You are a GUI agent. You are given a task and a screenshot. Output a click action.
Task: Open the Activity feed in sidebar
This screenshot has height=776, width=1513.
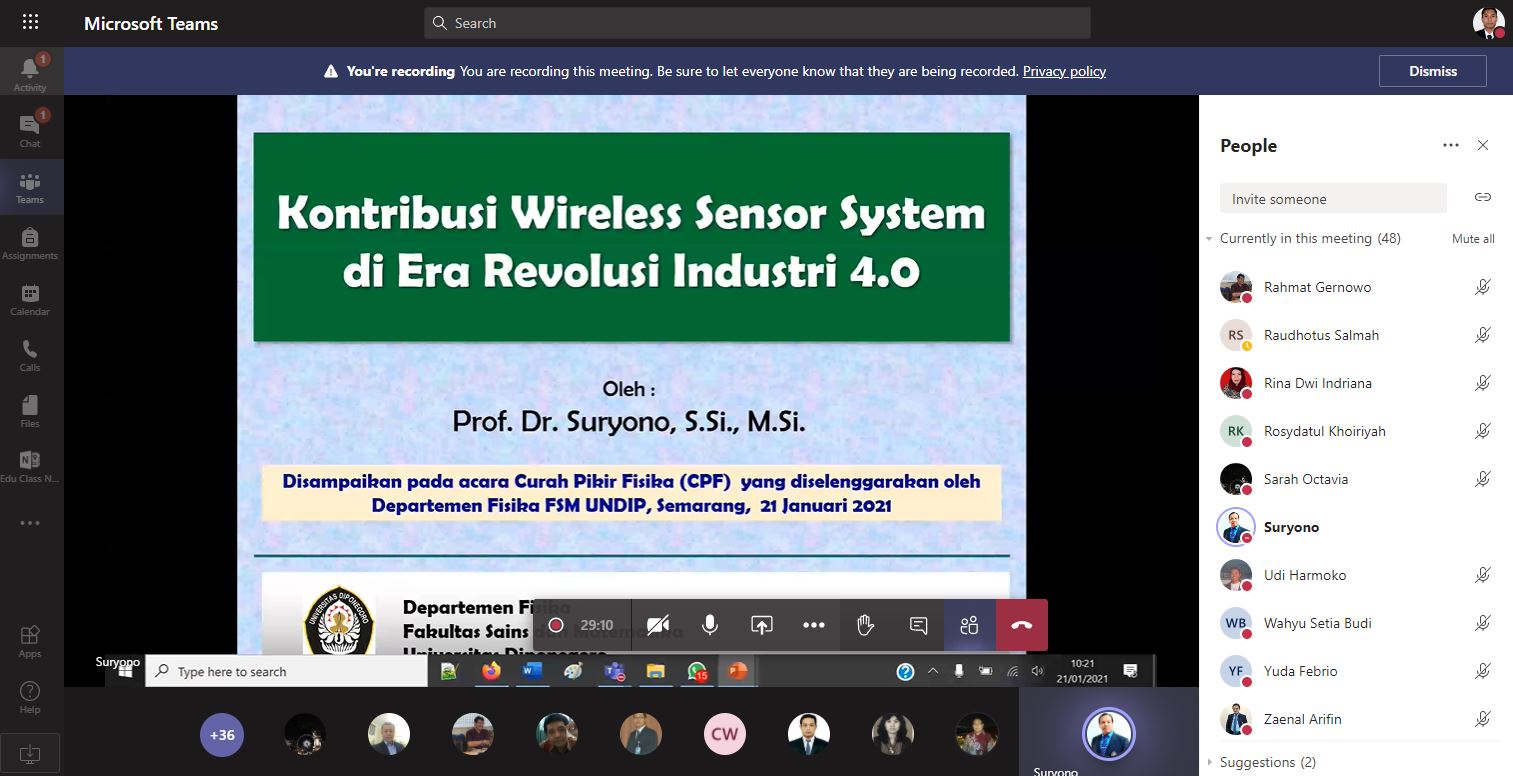click(30, 73)
